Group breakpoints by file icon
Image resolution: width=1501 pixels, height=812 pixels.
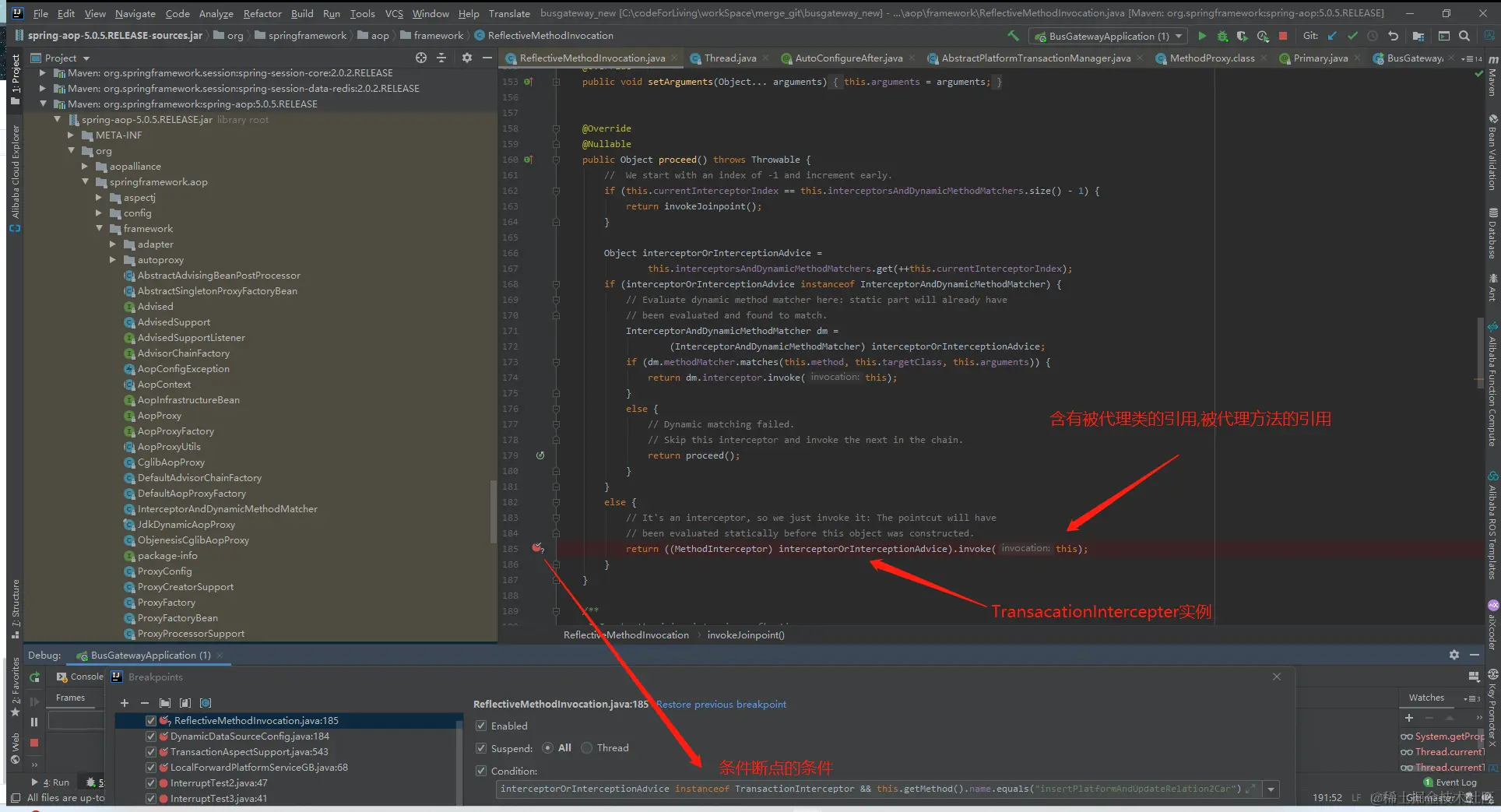coord(185,703)
